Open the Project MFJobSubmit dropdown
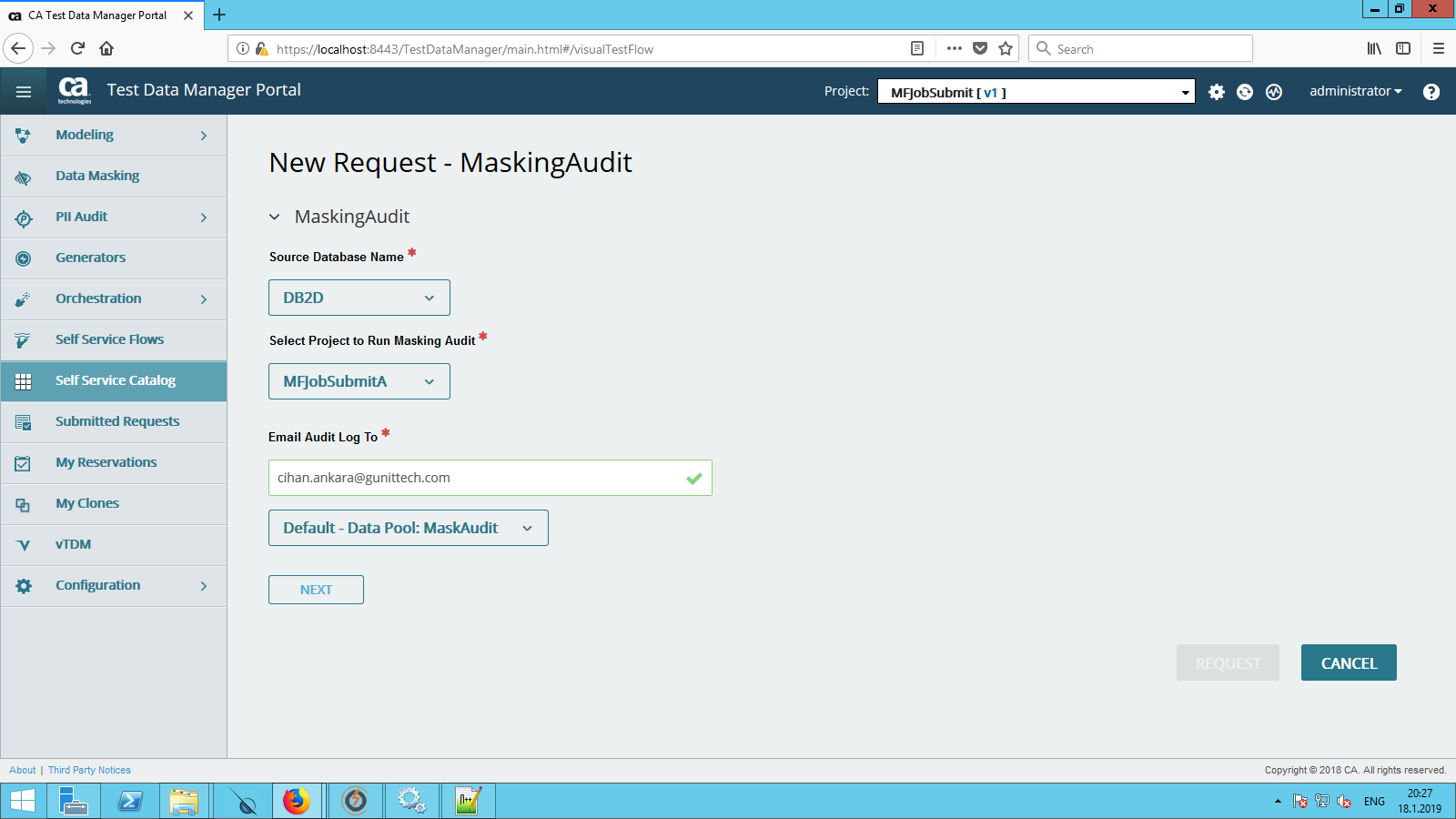The height and width of the screenshot is (819, 1456). coord(1036,92)
